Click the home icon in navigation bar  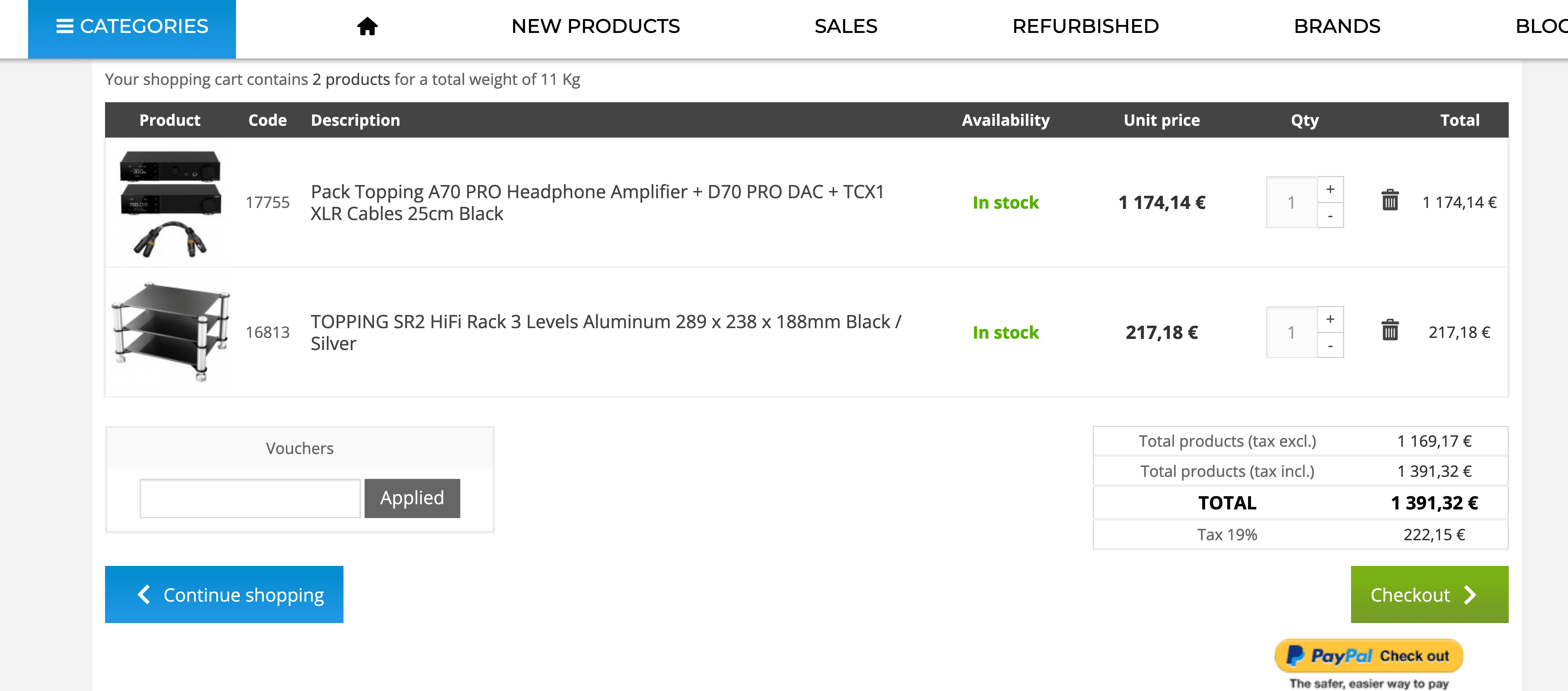367,26
